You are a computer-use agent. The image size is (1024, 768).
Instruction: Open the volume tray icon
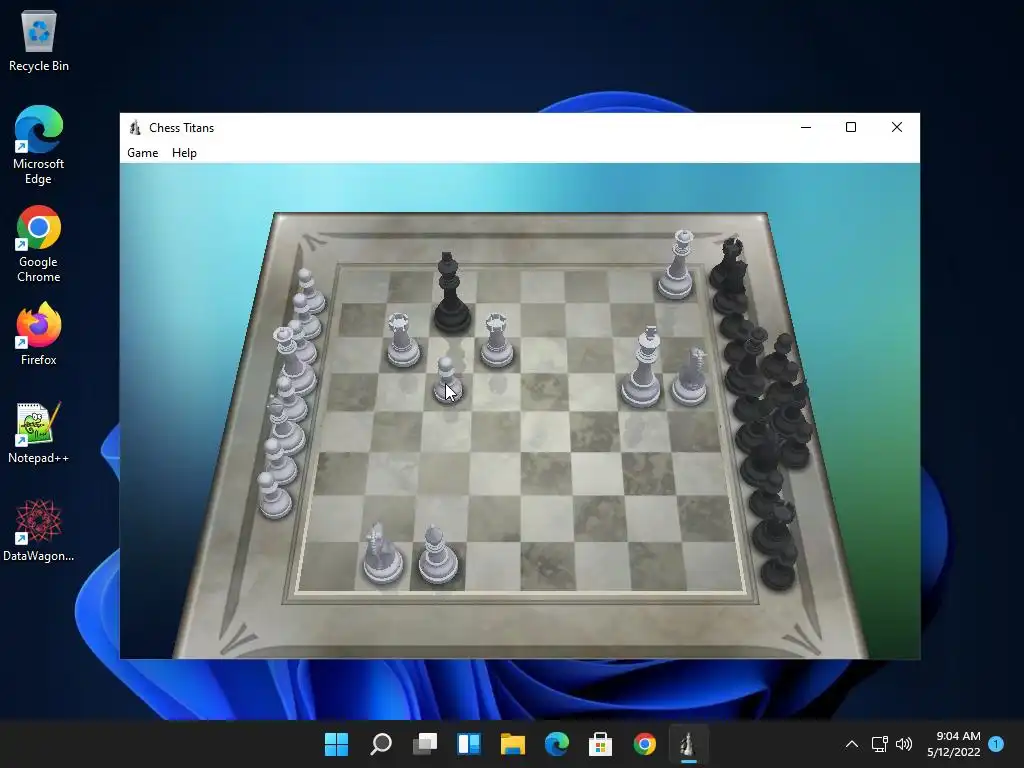pyautogui.click(x=904, y=744)
